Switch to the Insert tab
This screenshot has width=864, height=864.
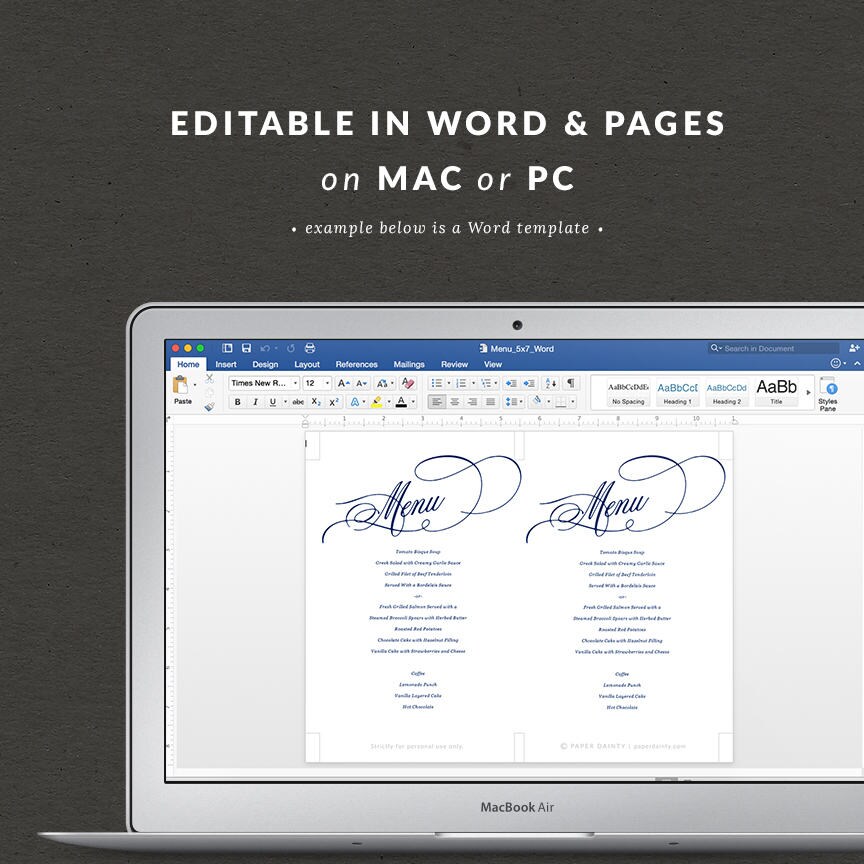point(226,364)
